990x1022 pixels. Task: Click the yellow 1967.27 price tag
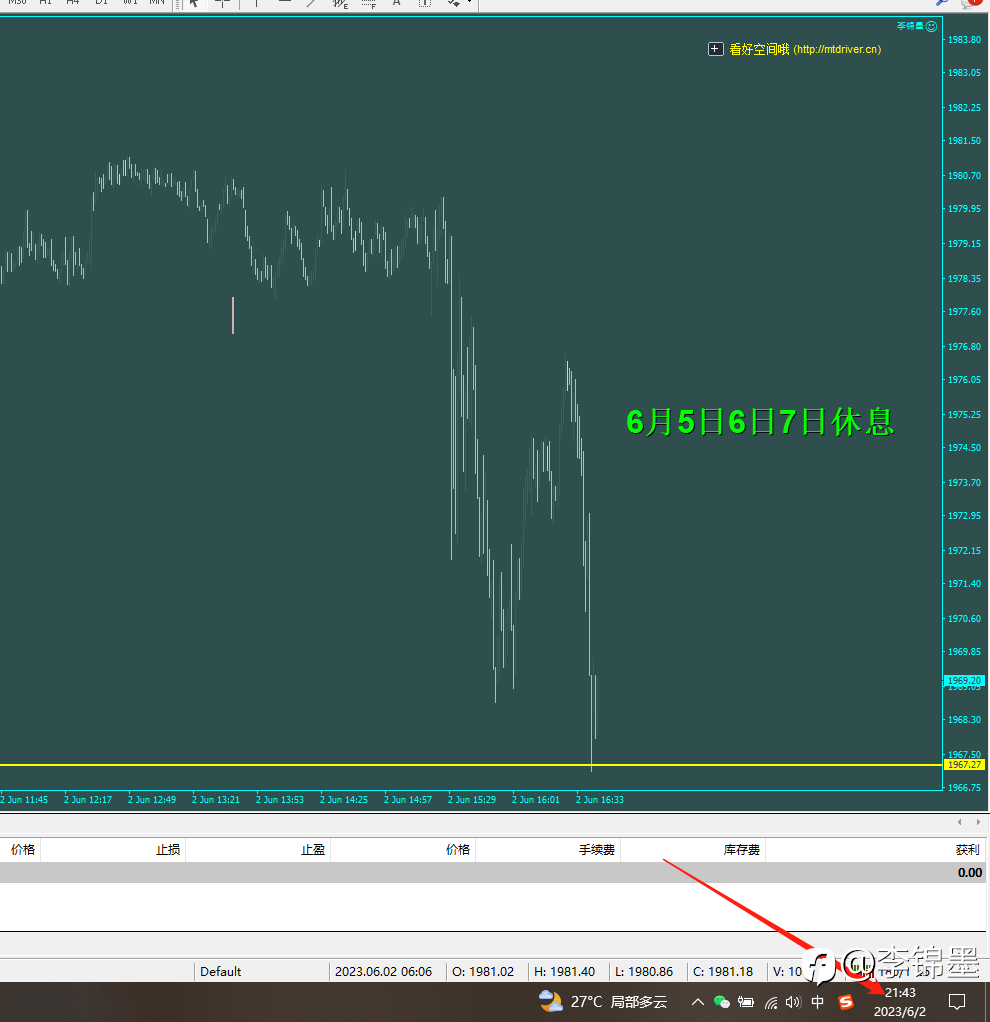click(964, 765)
